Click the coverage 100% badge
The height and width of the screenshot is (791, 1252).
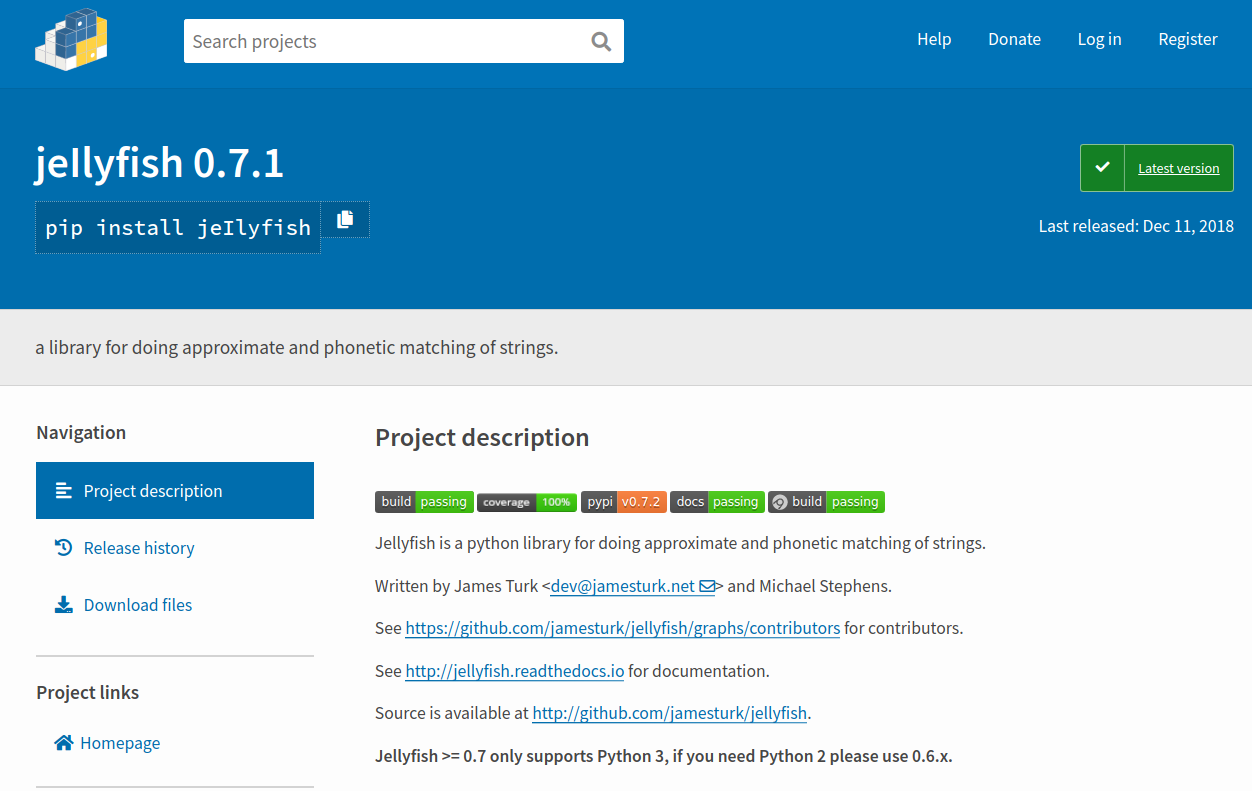click(x=526, y=502)
